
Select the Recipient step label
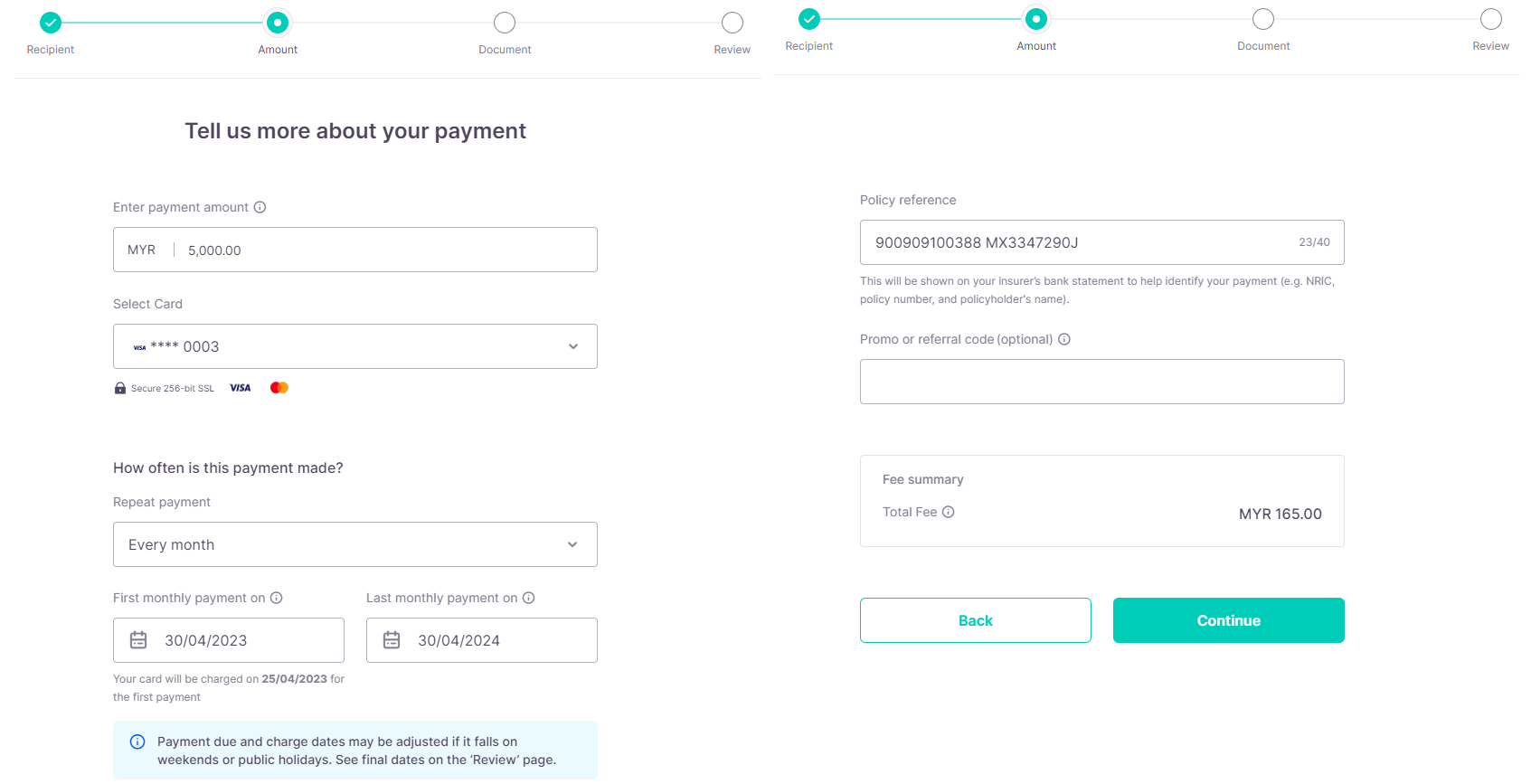(51, 50)
